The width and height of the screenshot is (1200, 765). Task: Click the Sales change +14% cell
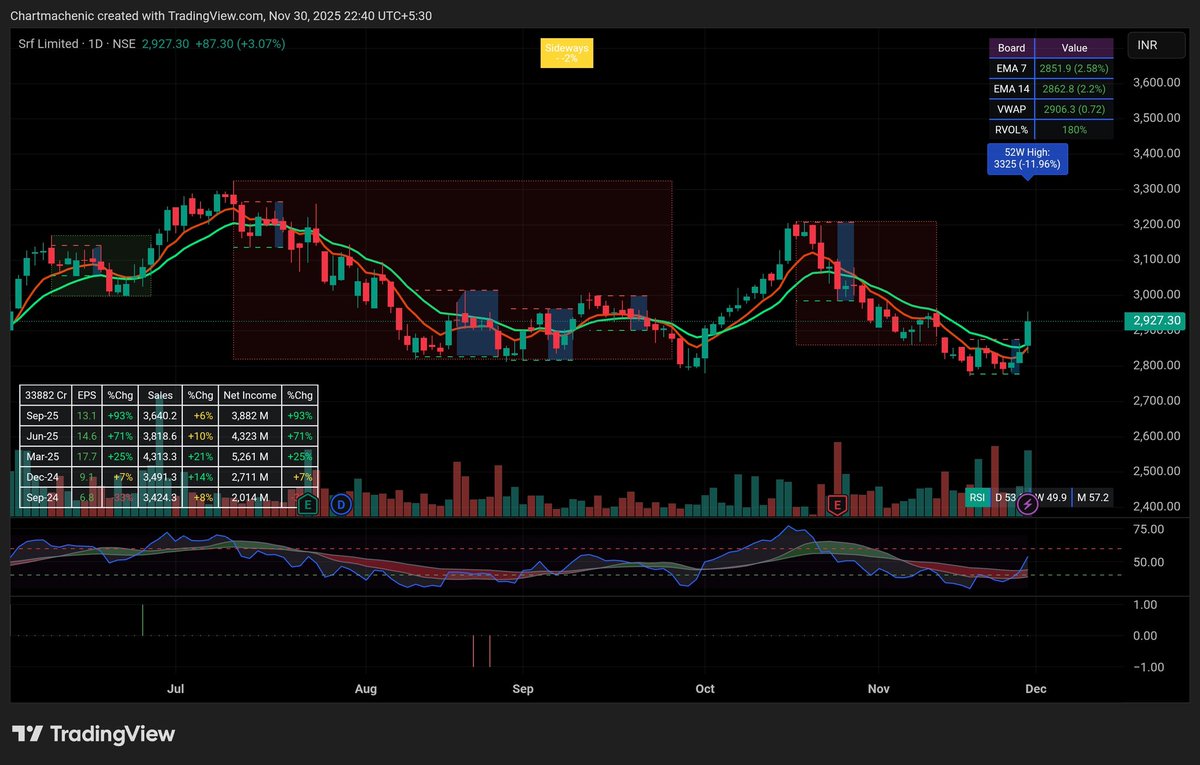pyautogui.click(x=201, y=477)
